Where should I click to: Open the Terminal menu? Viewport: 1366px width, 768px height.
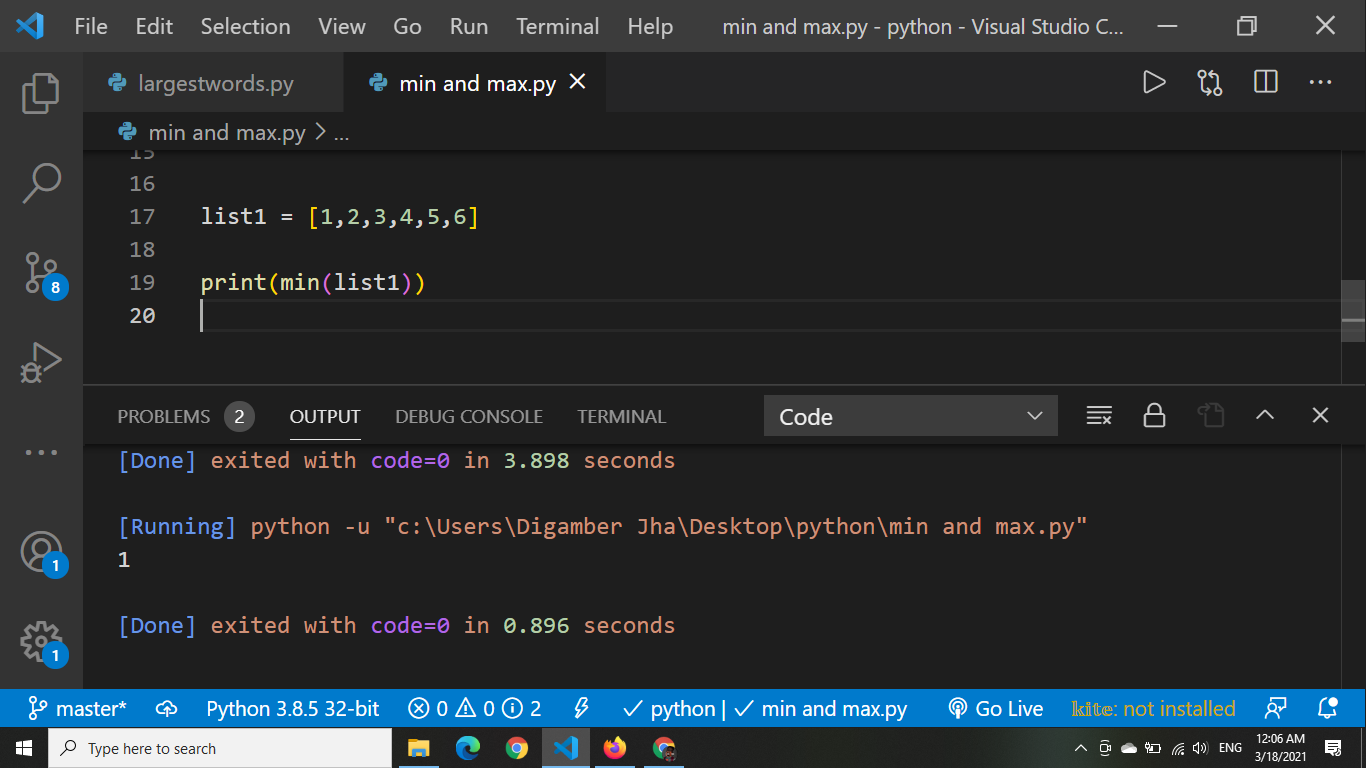click(x=557, y=27)
